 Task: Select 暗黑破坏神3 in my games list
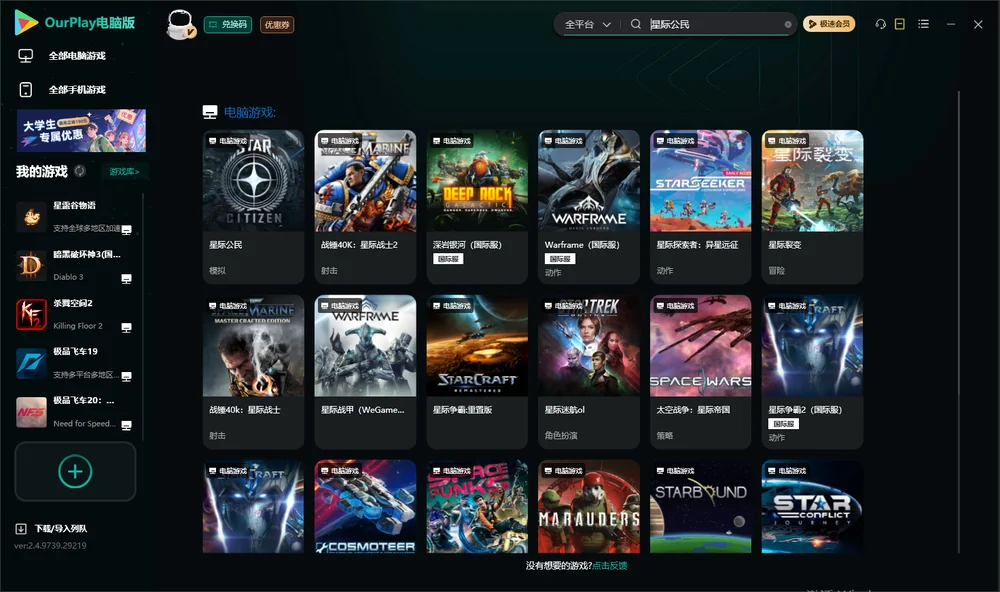[75, 265]
